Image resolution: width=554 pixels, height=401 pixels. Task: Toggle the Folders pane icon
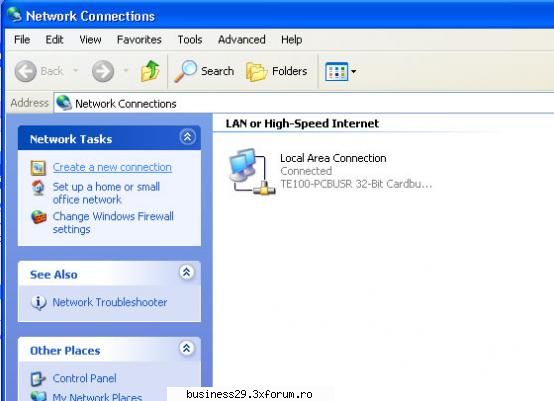(x=257, y=71)
